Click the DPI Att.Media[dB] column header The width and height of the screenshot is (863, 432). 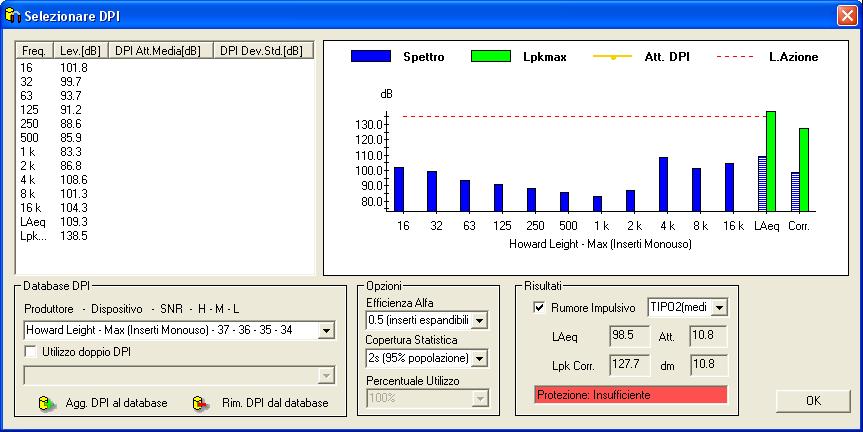[x=160, y=51]
